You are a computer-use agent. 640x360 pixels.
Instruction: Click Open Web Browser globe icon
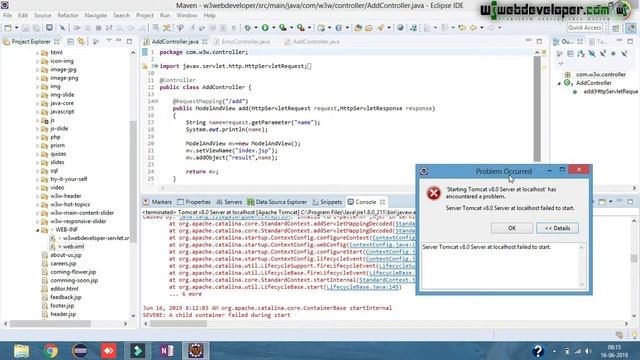400,28
